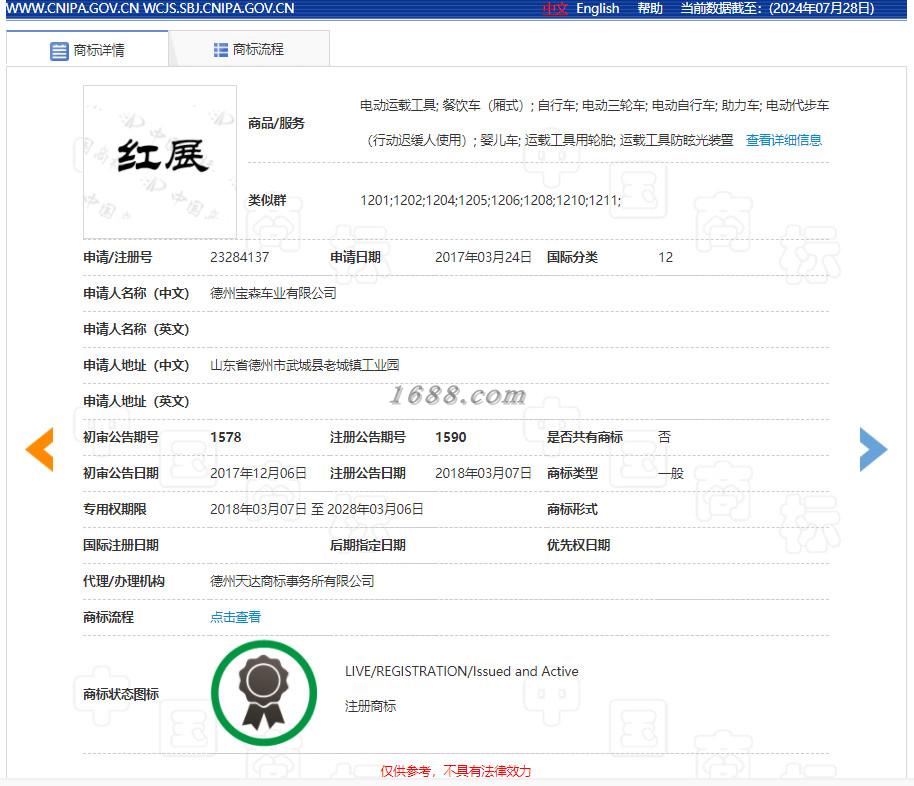Select application date 2017年03月24日
The height and width of the screenshot is (786, 914).
(x=483, y=257)
